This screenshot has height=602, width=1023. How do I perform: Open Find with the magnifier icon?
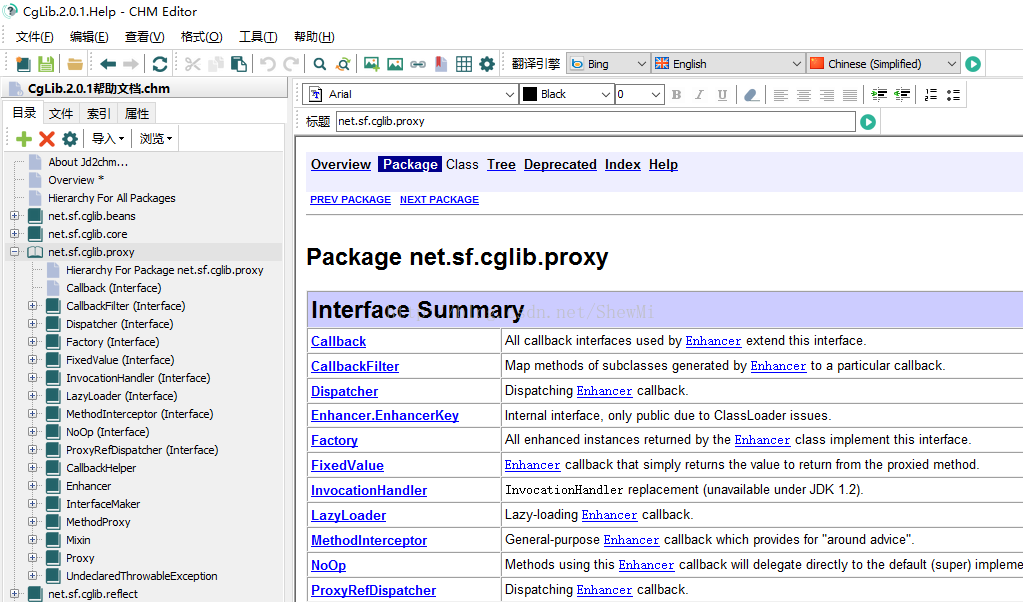point(320,64)
